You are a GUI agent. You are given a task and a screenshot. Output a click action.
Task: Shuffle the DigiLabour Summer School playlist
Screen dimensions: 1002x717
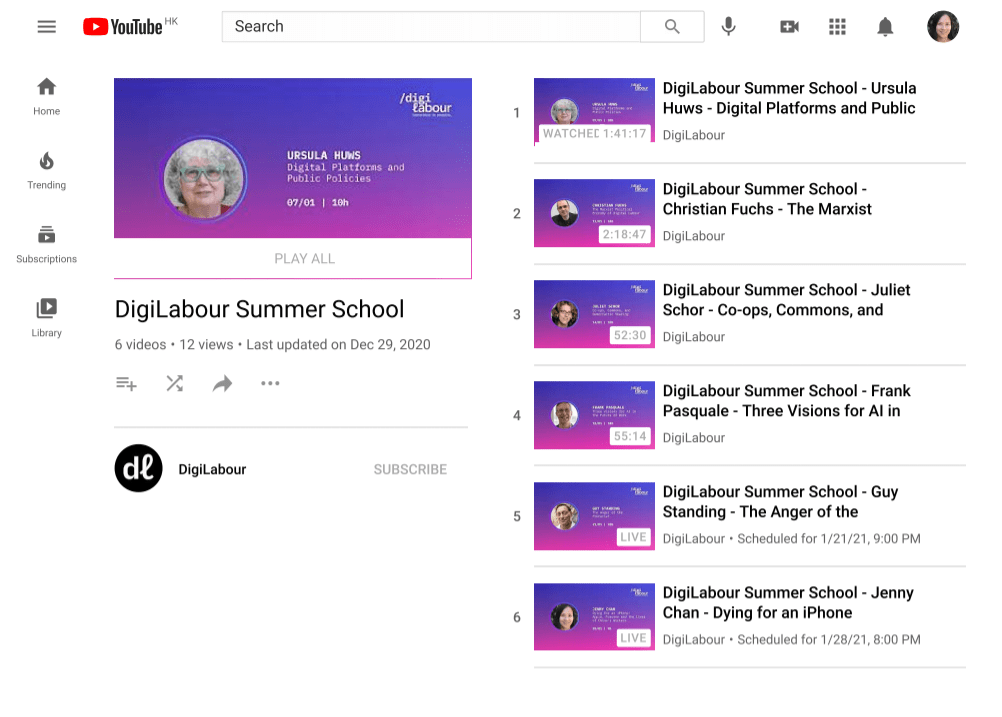click(174, 383)
